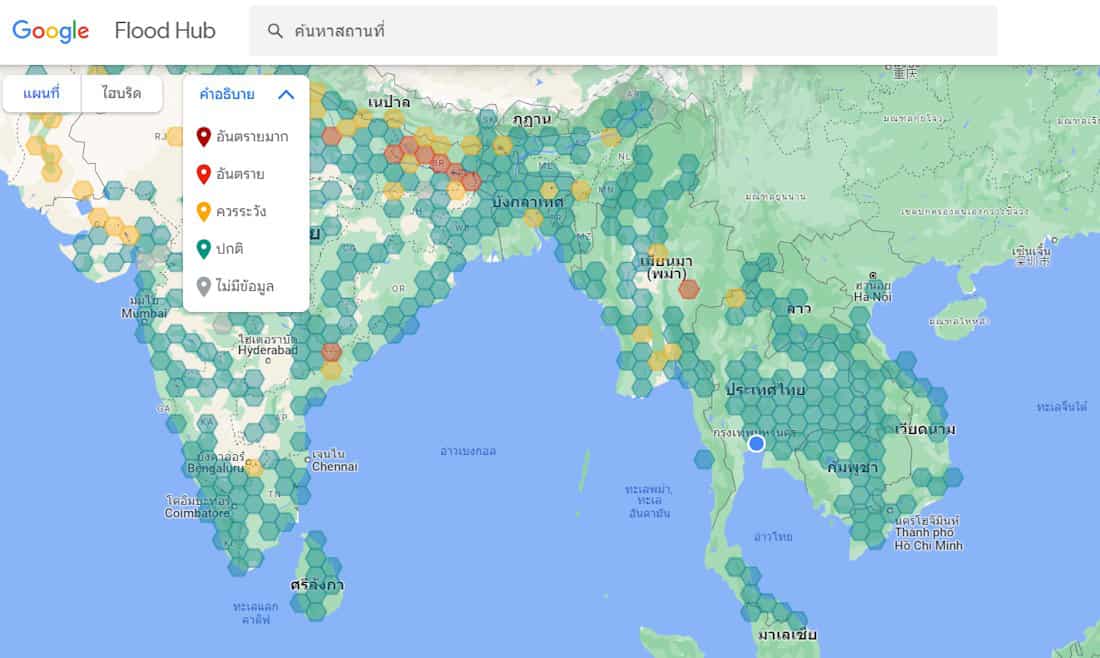Switch to ไฮบริด hybrid view
1100x658 pixels.
(x=121, y=94)
